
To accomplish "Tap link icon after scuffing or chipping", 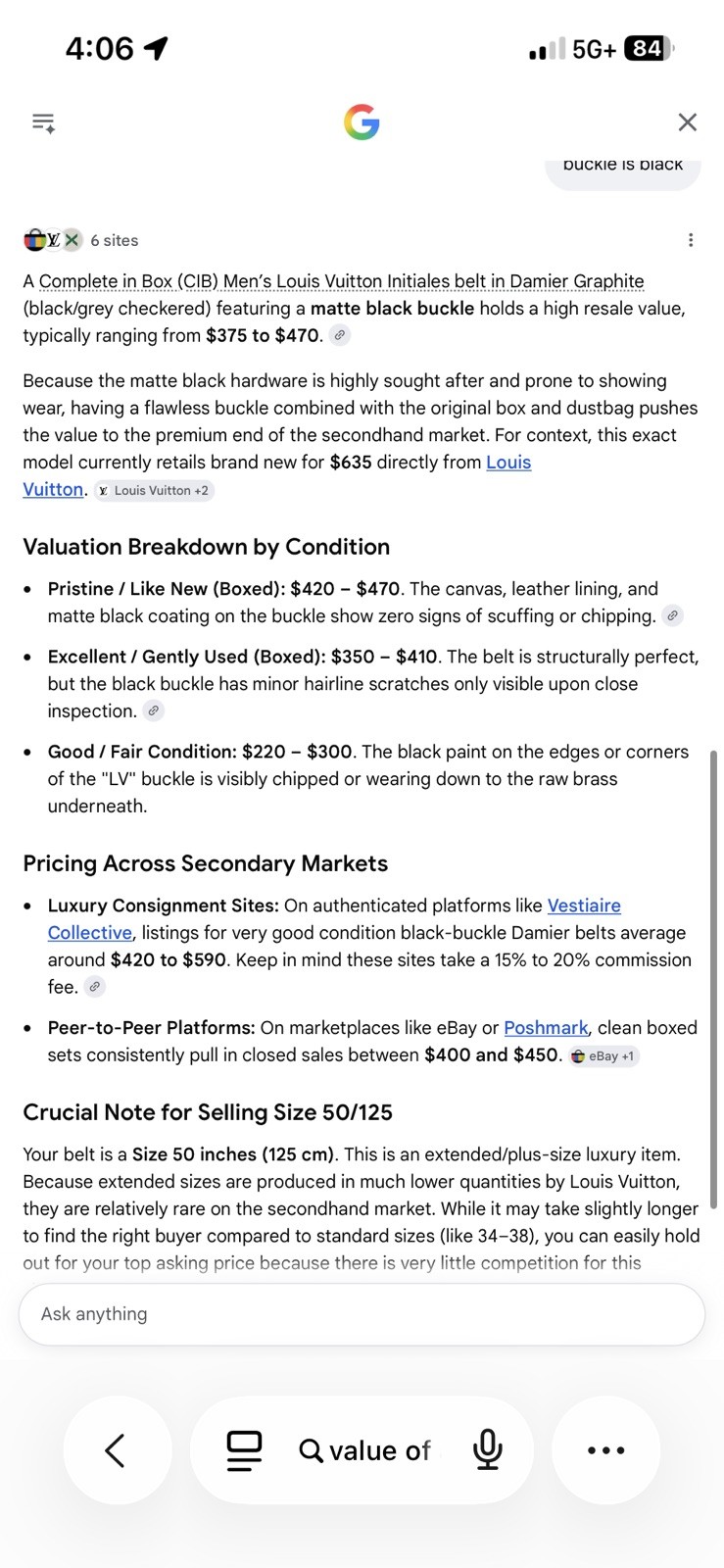I will coord(672,615).
